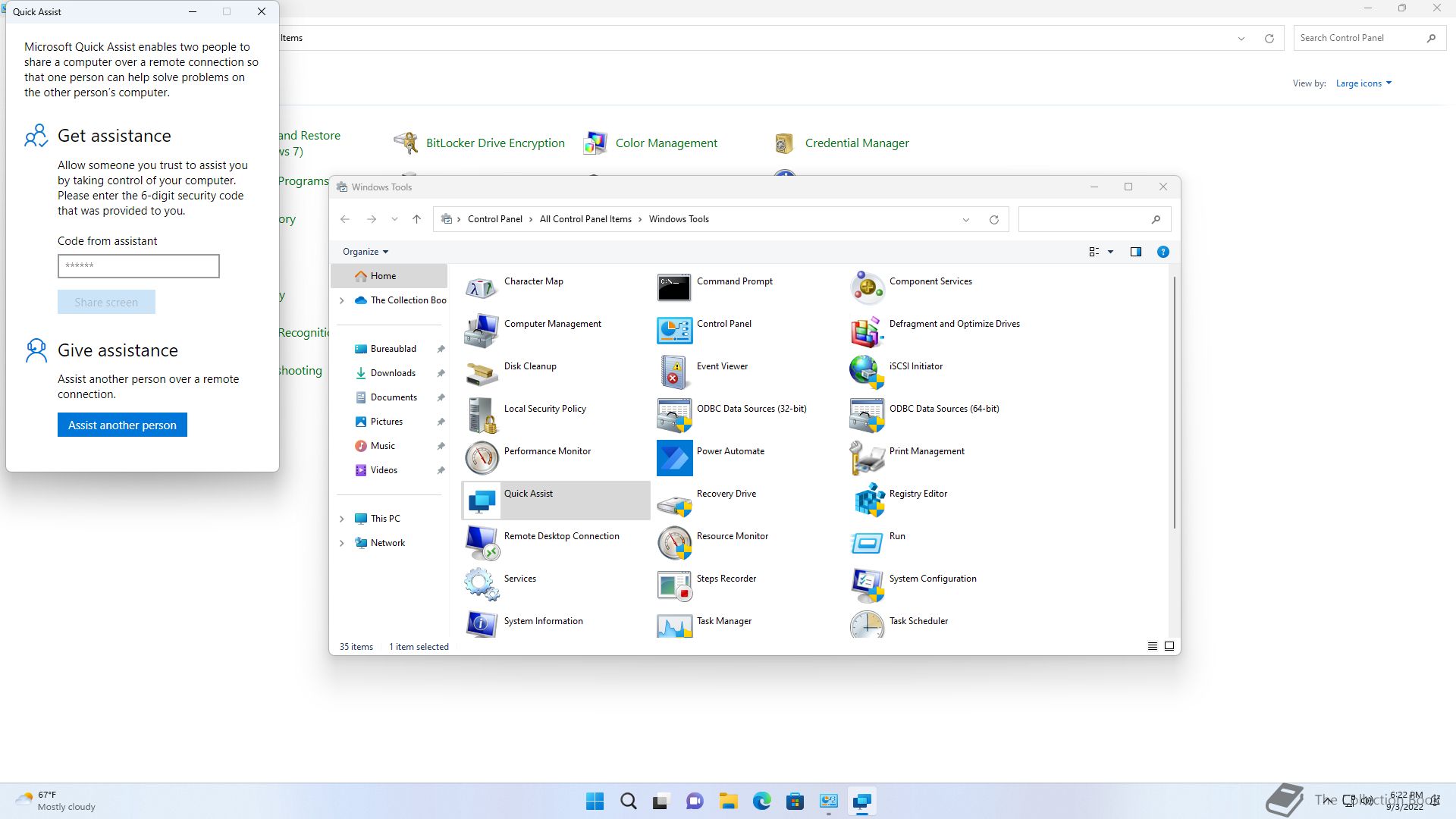This screenshot has width=1456, height=819.
Task: Open Windows Tools help icon
Action: (1163, 252)
